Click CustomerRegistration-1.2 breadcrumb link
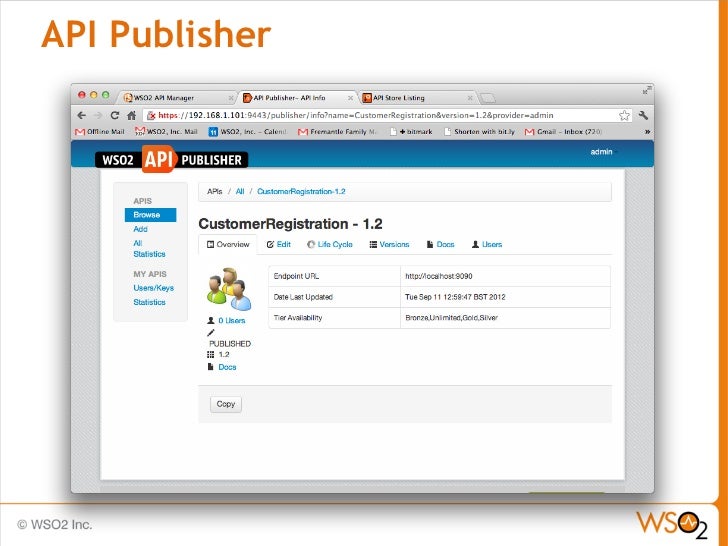This screenshot has height=546, width=728. 301,191
